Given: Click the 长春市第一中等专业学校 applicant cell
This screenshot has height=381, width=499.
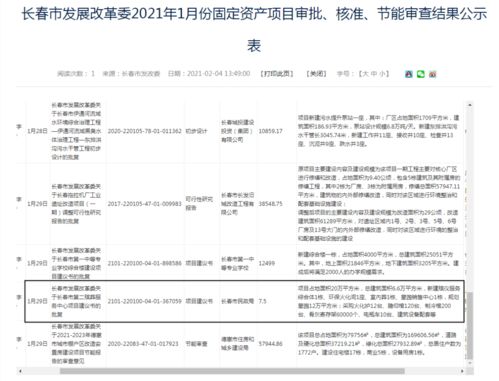Looking at the screenshot, I should click(x=237, y=263).
